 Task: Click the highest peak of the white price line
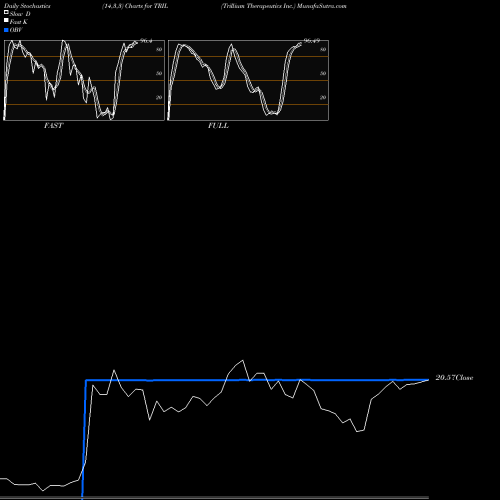[x=243, y=360]
